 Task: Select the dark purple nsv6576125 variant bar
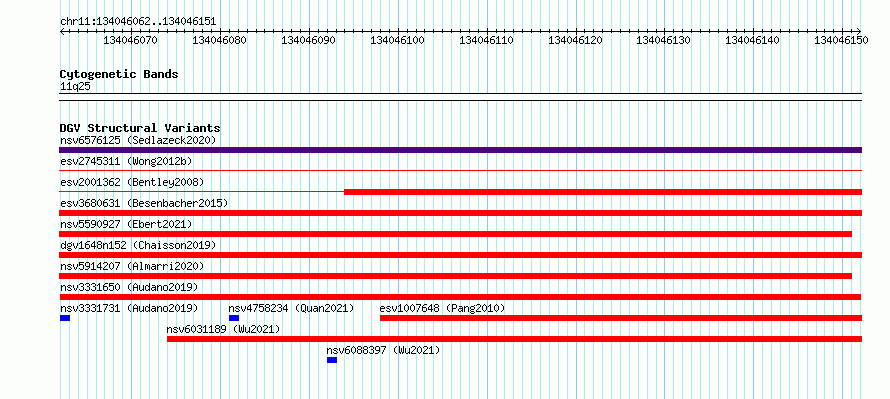(460, 150)
